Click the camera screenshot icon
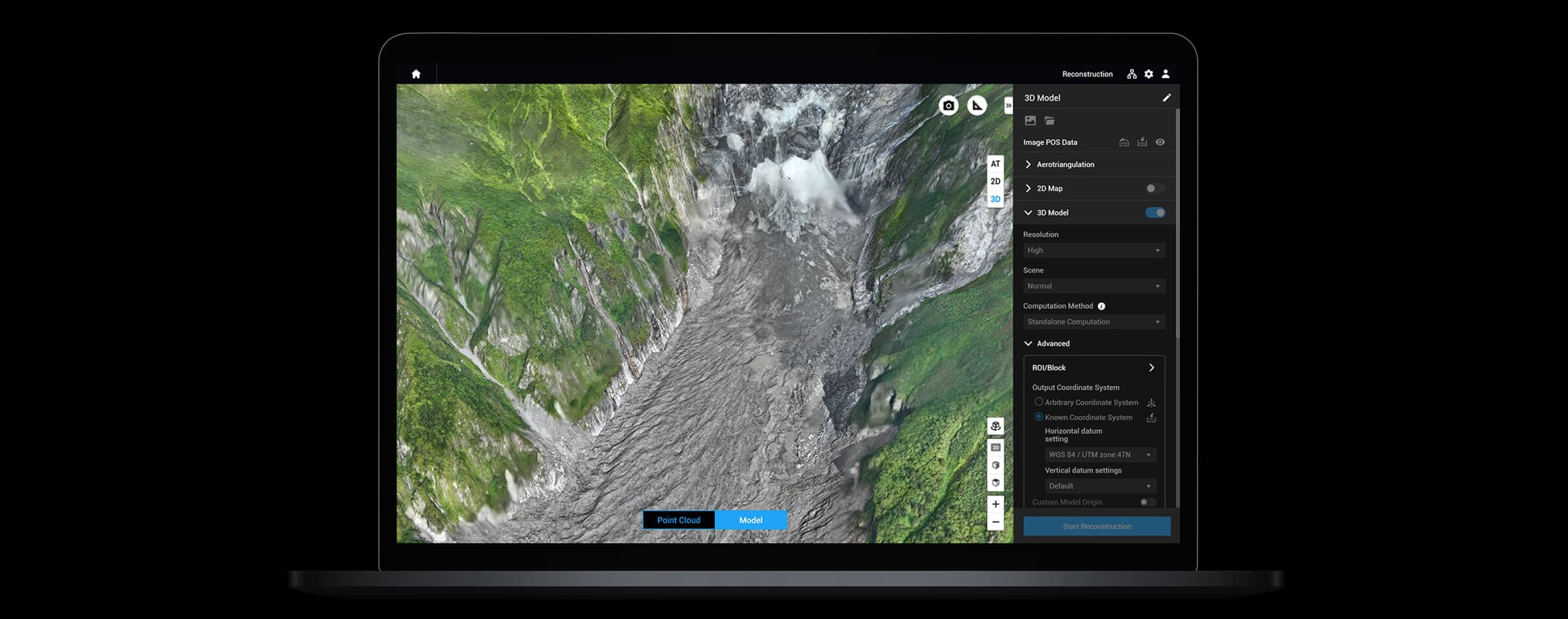The width and height of the screenshot is (1568, 619). (948, 106)
